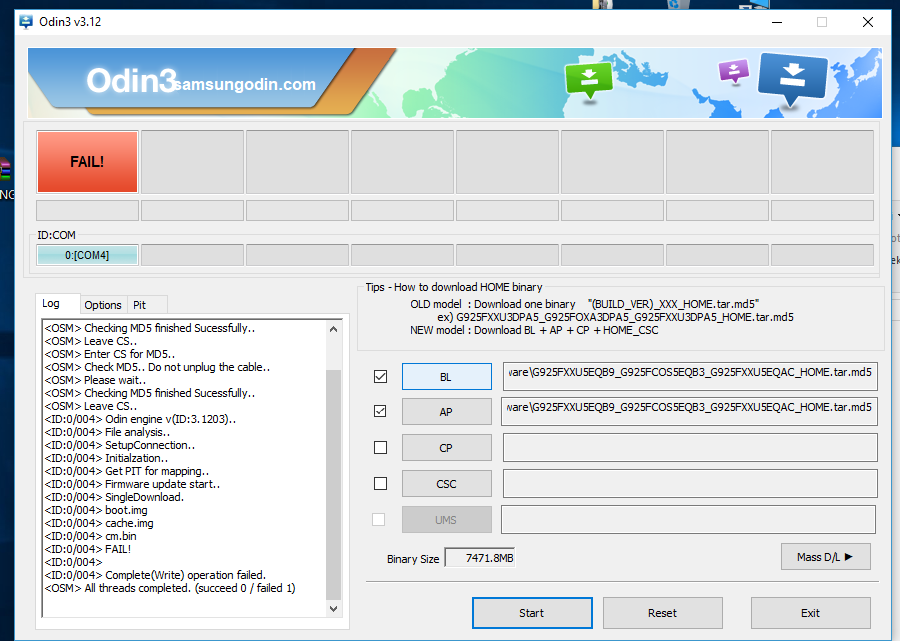Click the Exit button
This screenshot has height=641, width=900.
click(x=810, y=613)
